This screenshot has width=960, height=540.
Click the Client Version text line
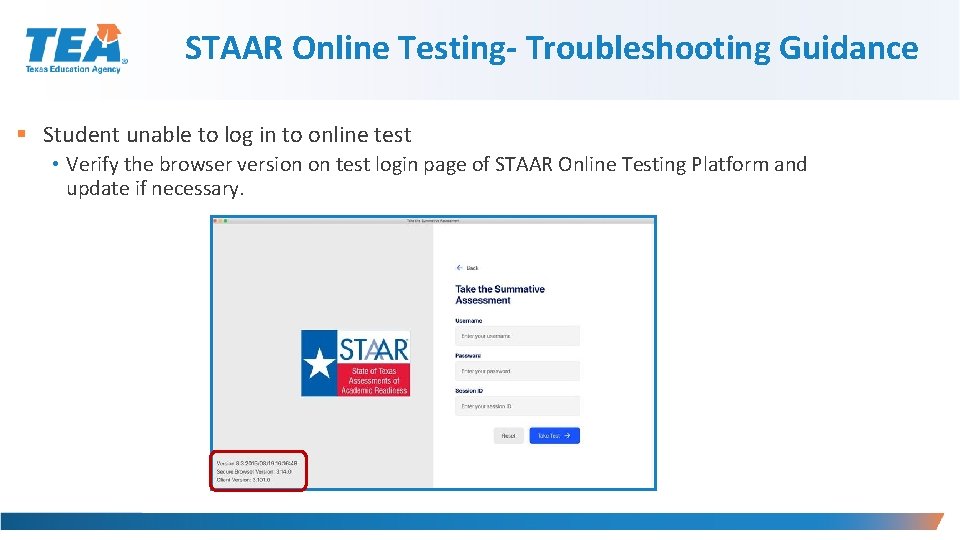pyautogui.click(x=244, y=480)
